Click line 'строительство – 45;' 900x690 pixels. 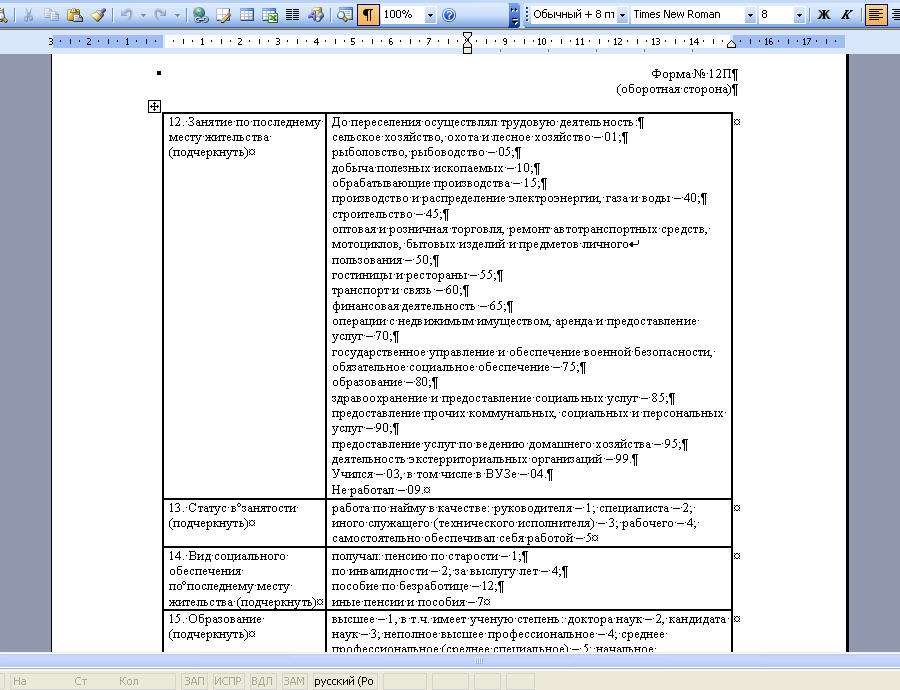pyautogui.click(x=386, y=214)
